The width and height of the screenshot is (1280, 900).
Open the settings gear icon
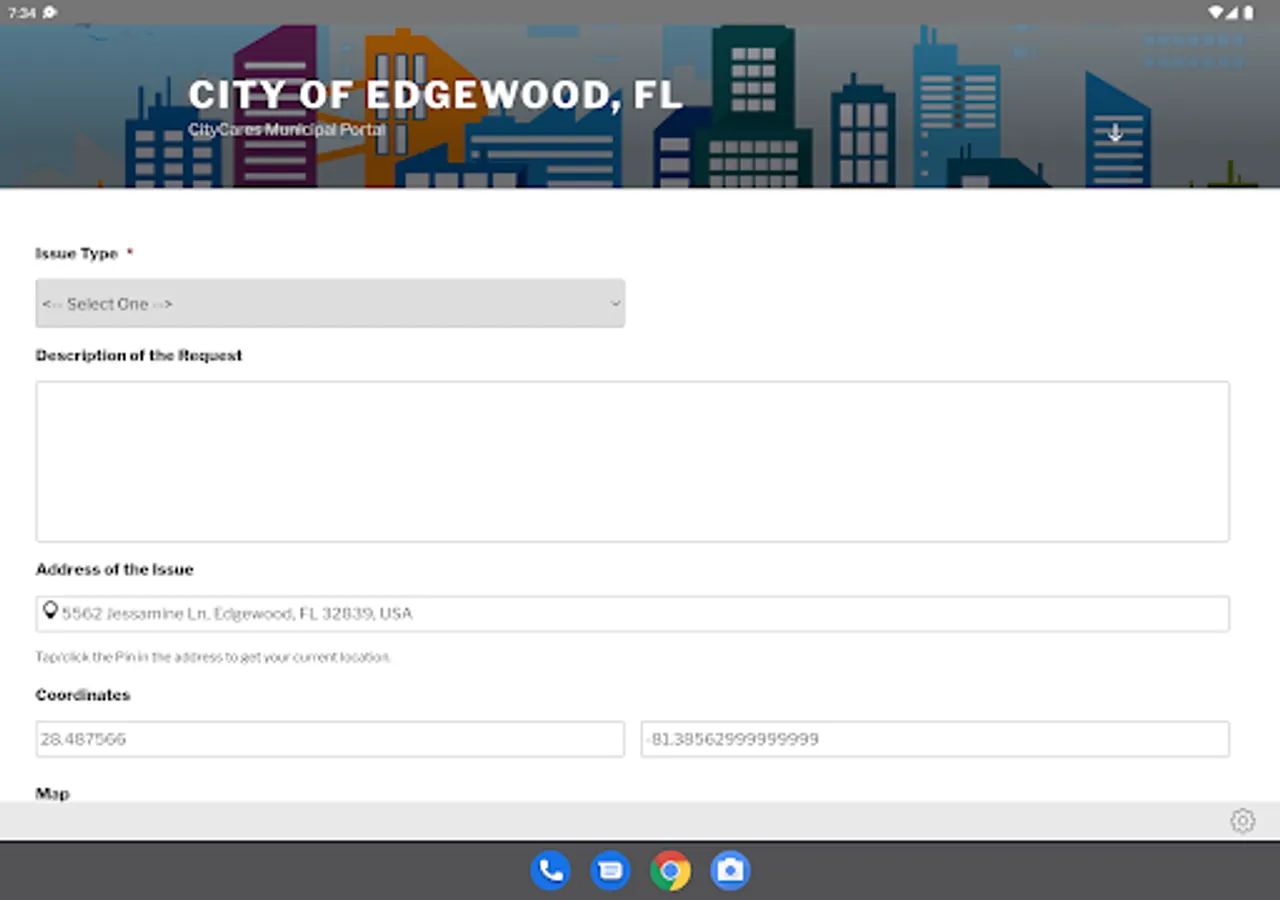click(1242, 821)
